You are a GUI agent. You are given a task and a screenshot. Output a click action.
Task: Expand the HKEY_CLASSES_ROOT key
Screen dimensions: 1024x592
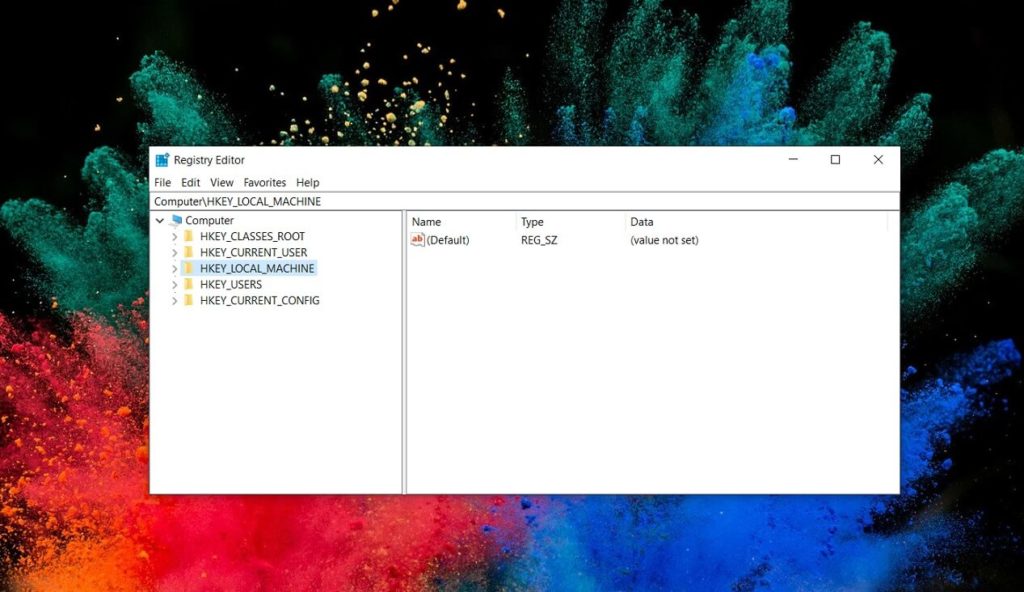click(174, 237)
